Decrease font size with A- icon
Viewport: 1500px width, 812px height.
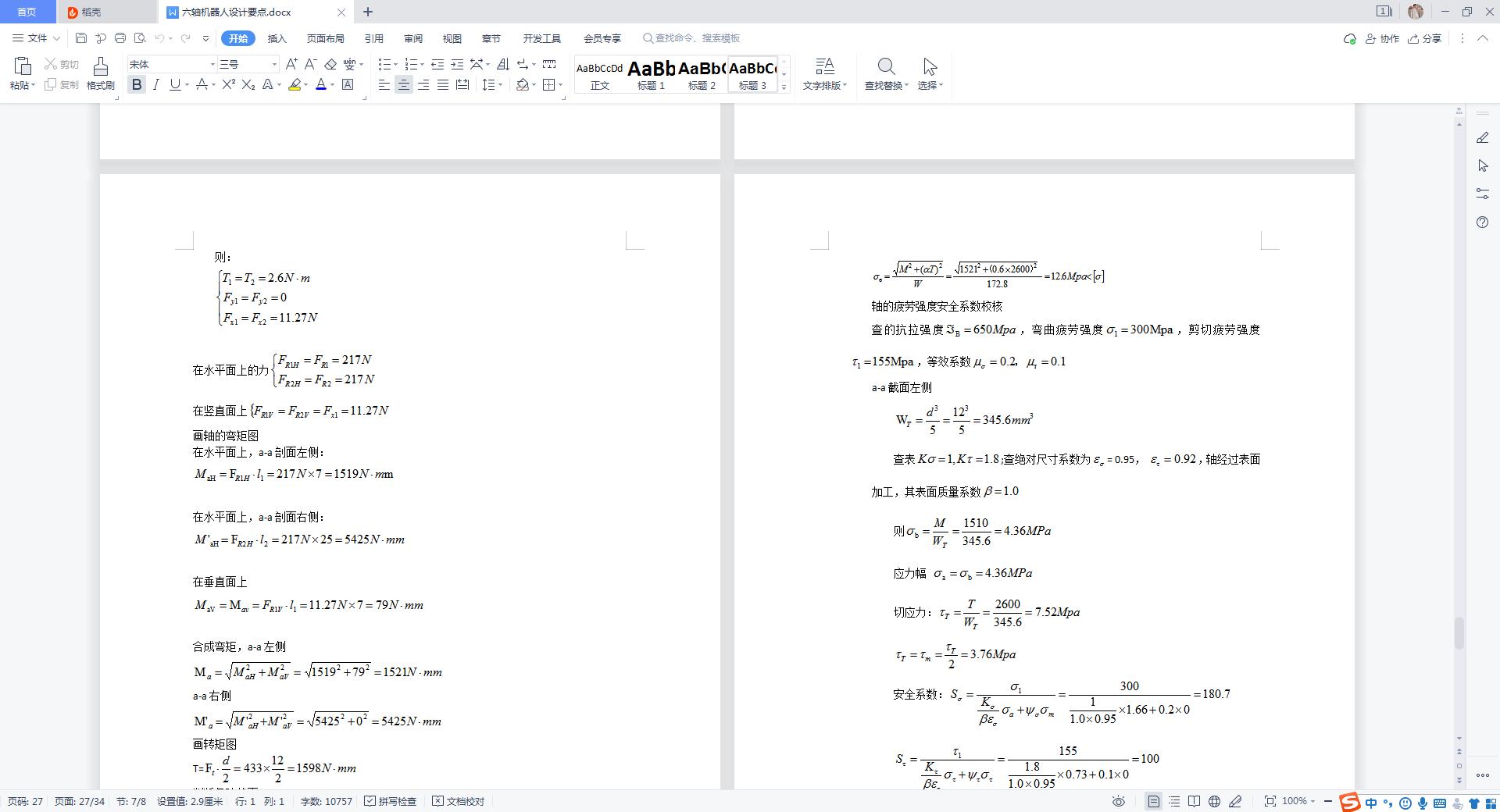tap(310, 64)
